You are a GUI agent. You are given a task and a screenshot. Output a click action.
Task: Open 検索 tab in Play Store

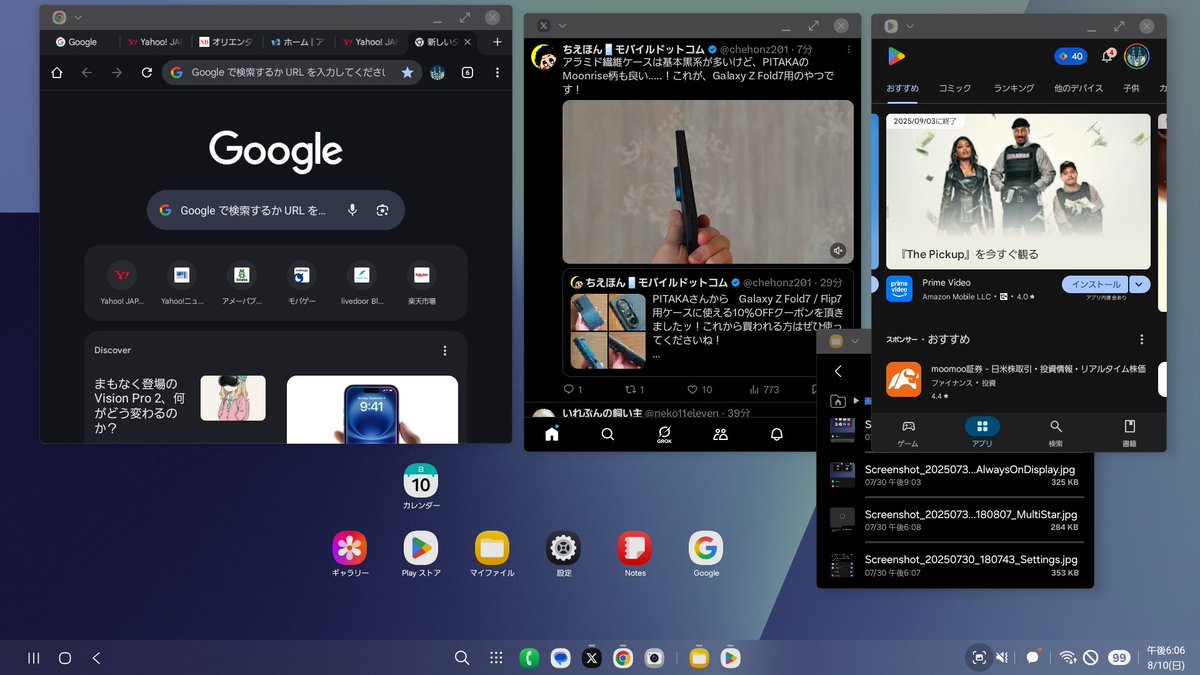tap(1056, 432)
